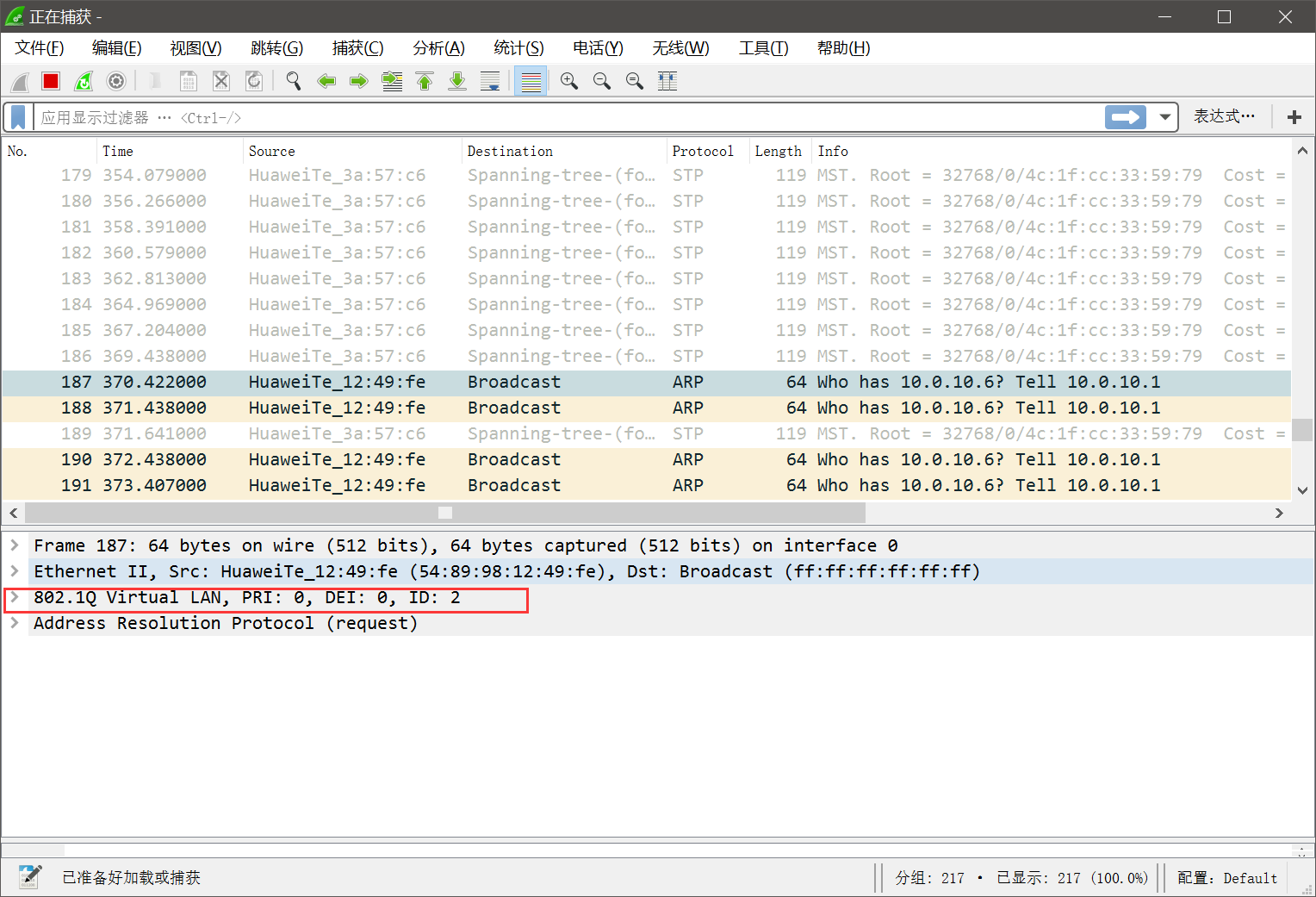Select ARP packet number 191
This screenshot has height=897, width=1316.
[646, 485]
